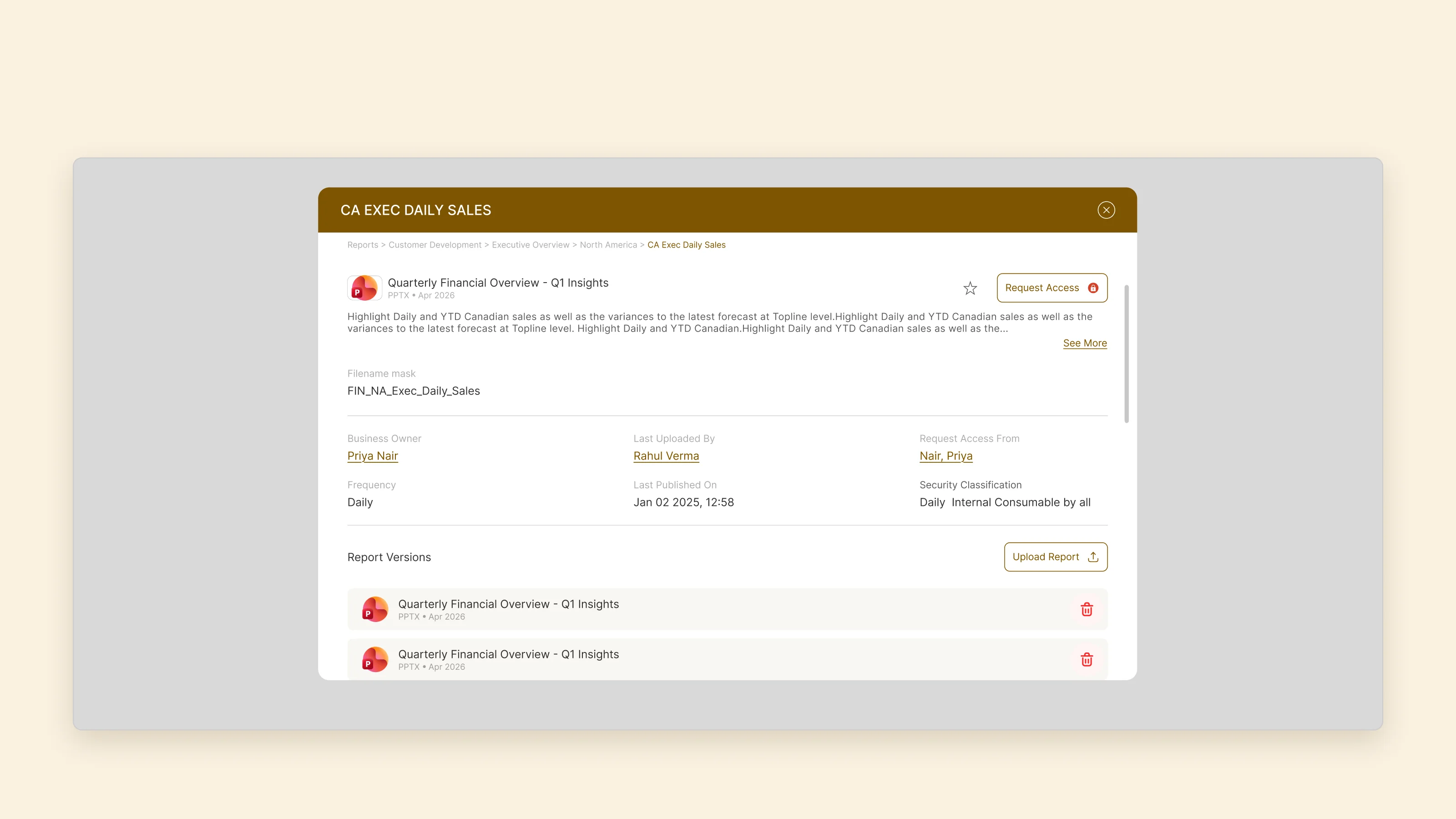
Task: Go to Executive Overview breadcrumb
Action: point(530,245)
